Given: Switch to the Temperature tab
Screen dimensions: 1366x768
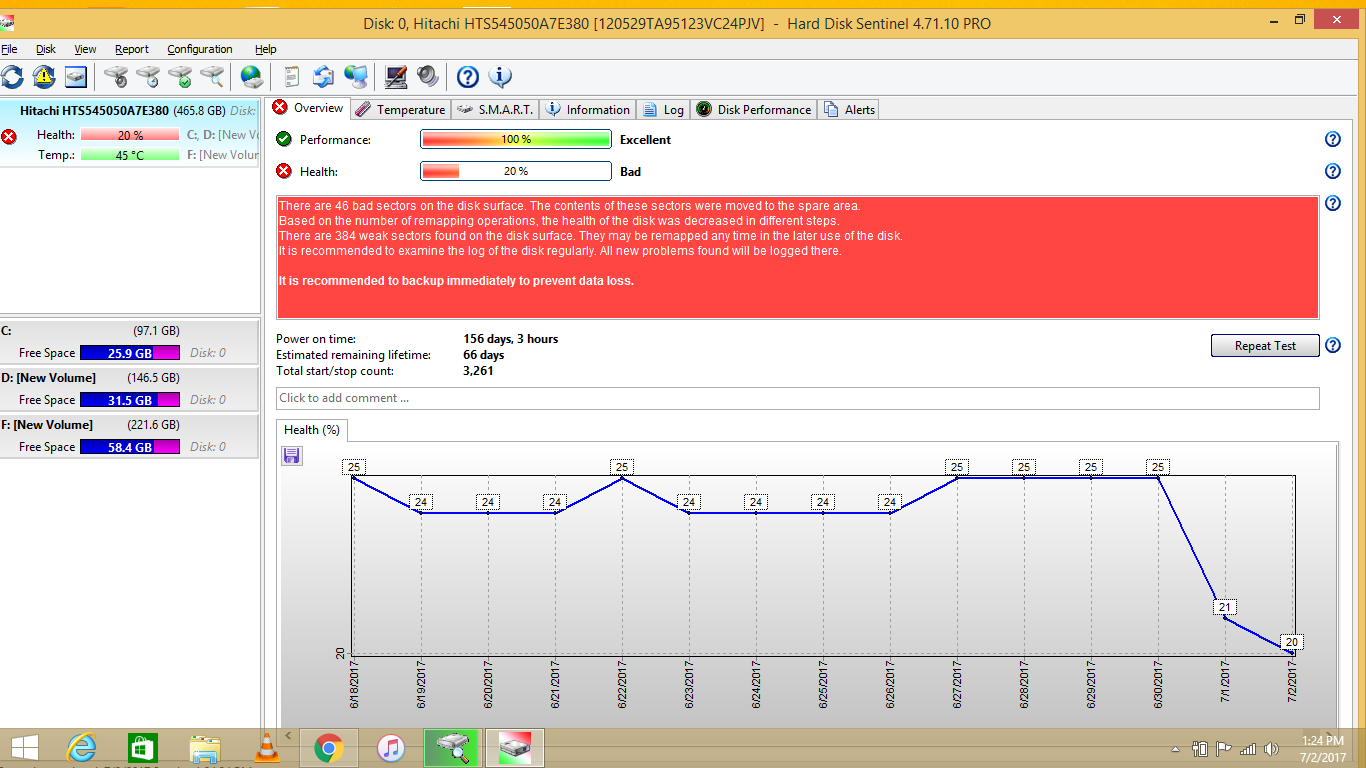Looking at the screenshot, I should [x=400, y=110].
